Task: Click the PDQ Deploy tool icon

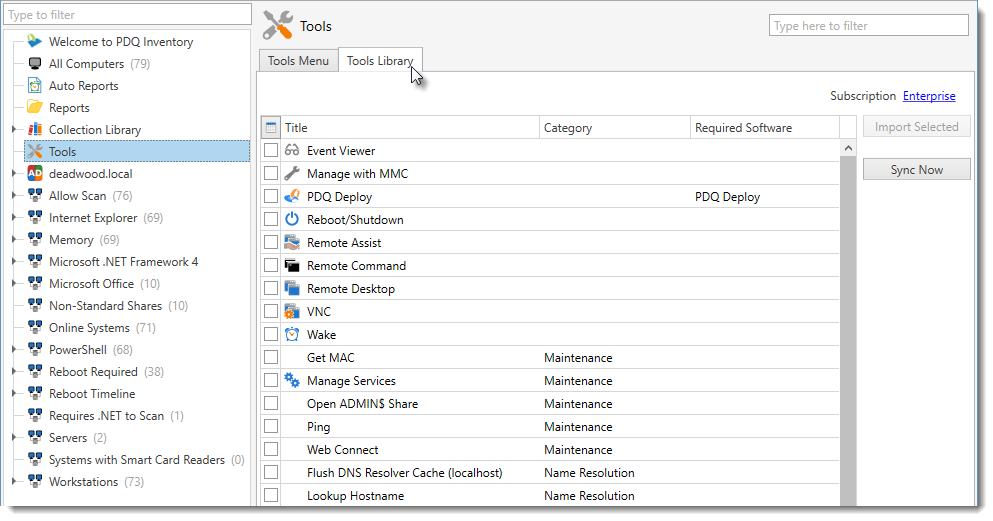Action: click(292, 196)
